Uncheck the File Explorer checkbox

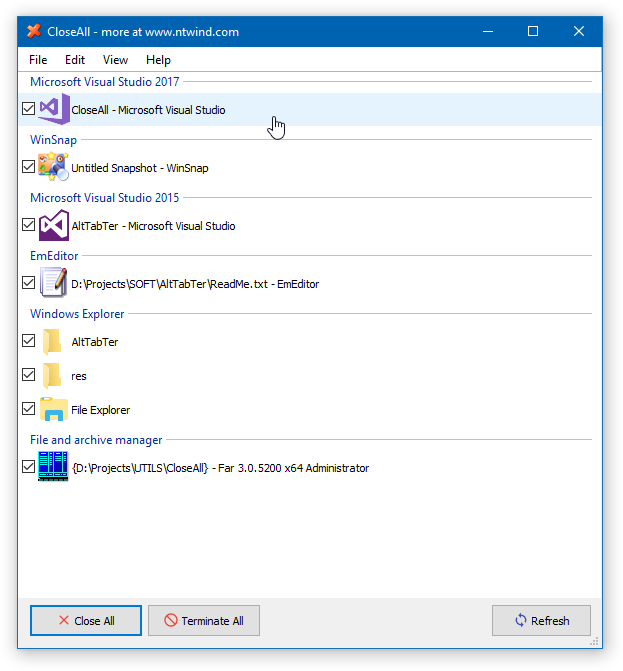click(29, 409)
